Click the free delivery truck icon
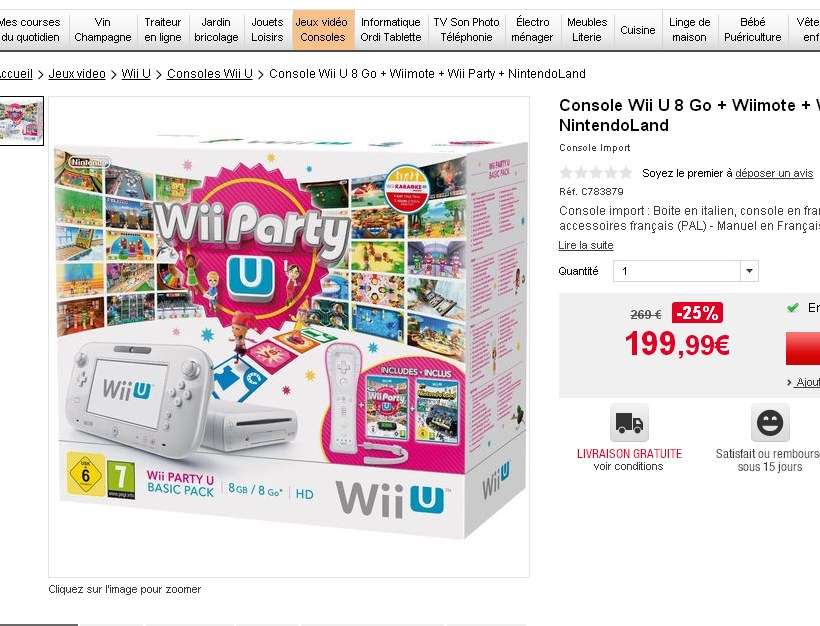Screen dimensions: 820x626 pyautogui.click(x=629, y=423)
